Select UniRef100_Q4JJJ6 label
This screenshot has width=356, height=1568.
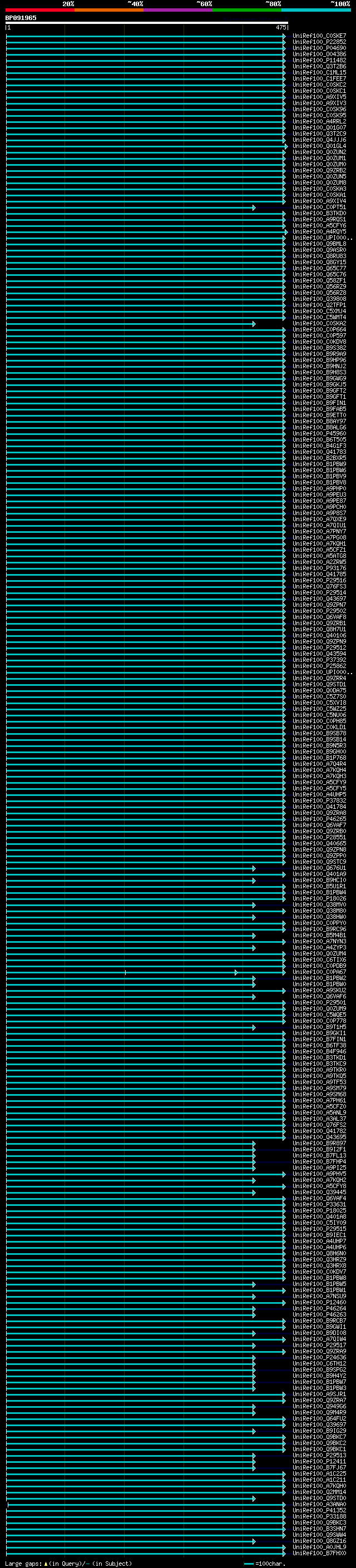pyautogui.click(x=319, y=140)
